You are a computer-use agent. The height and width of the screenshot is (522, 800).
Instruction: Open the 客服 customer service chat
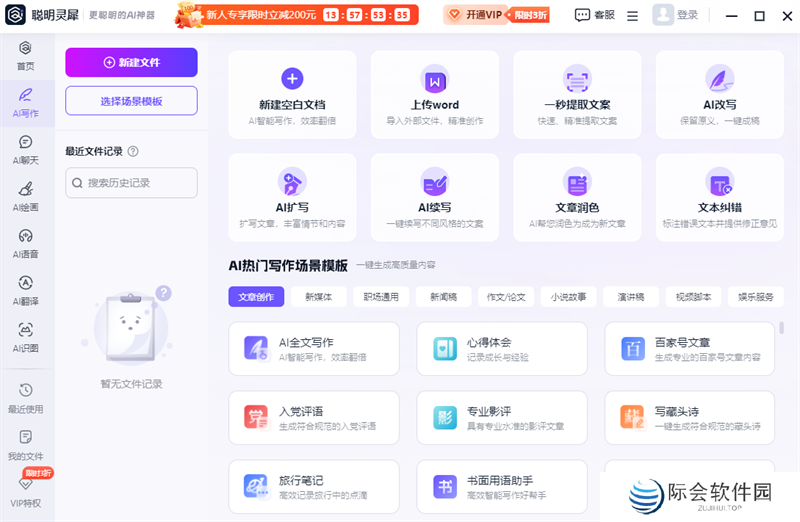595,15
